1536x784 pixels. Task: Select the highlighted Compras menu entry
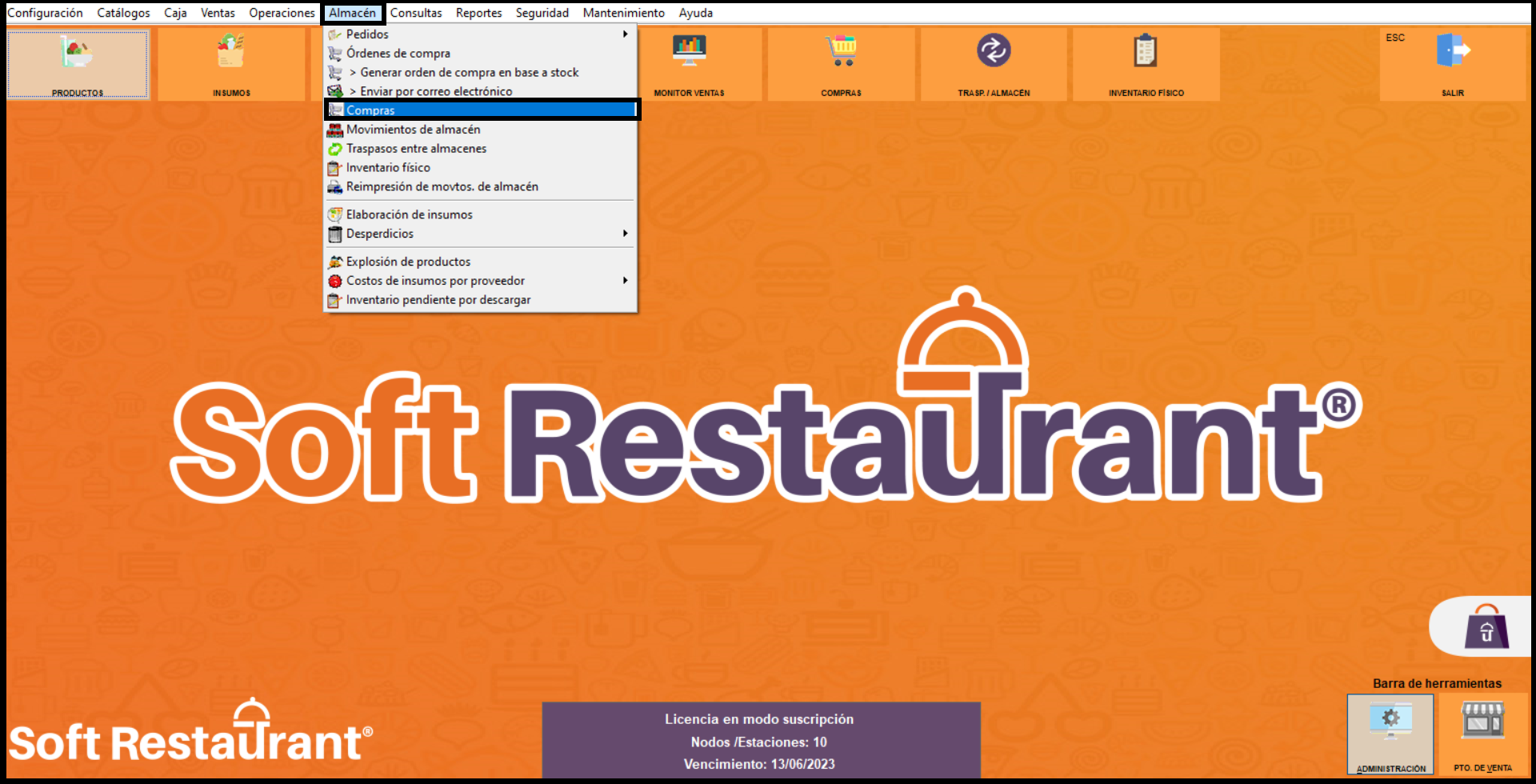pyautogui.click(x=482, y=110)
